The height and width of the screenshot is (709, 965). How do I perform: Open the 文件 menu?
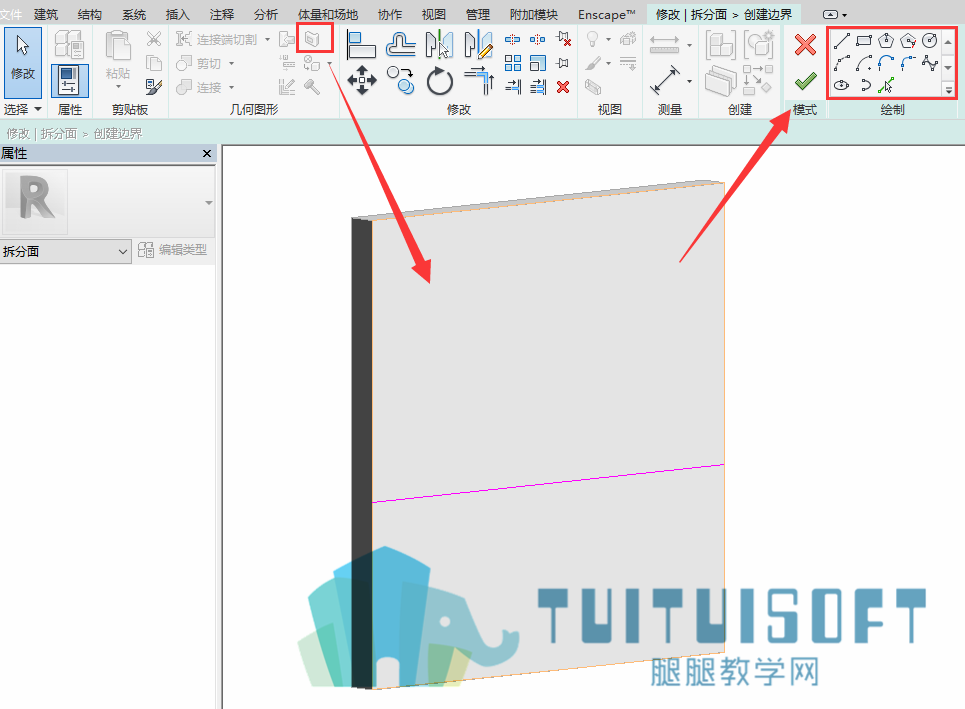(11, 14)
